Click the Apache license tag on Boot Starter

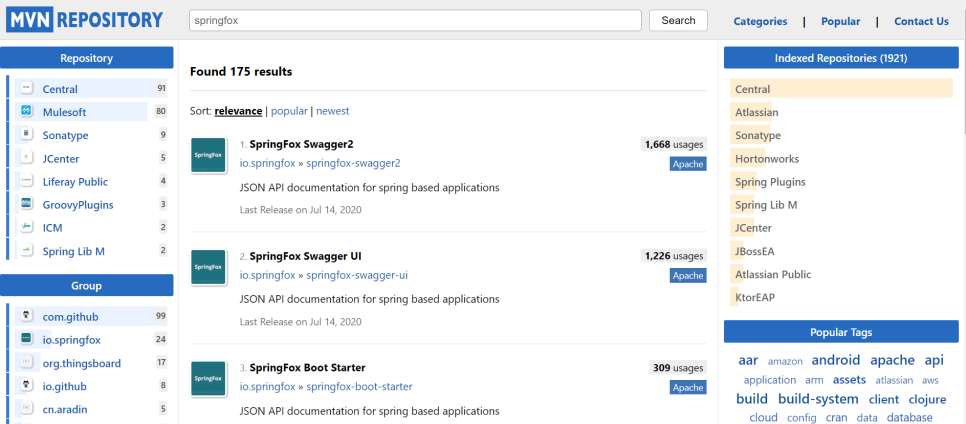[688, 388]
